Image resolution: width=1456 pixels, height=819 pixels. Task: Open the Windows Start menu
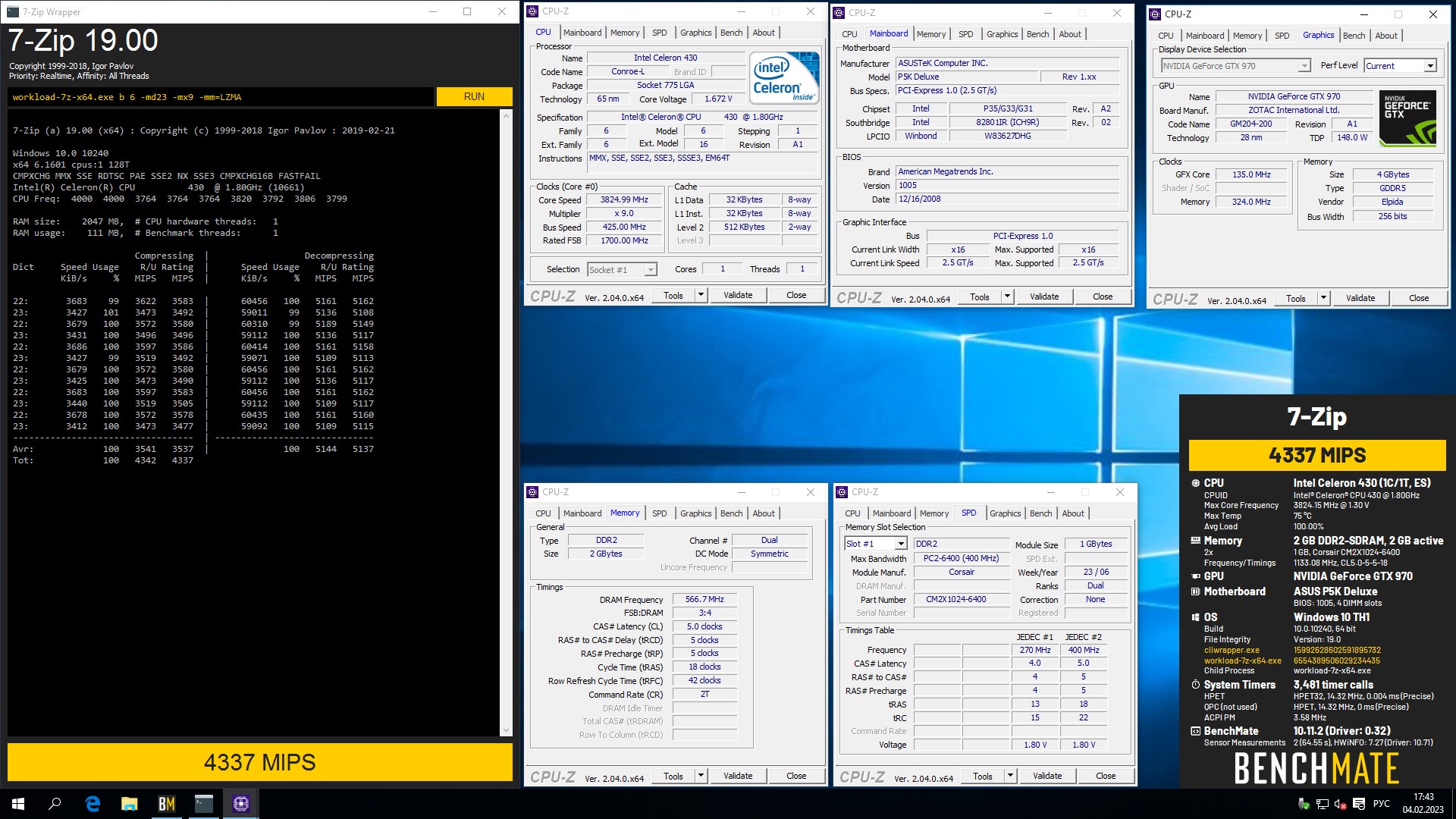point(18,804)
